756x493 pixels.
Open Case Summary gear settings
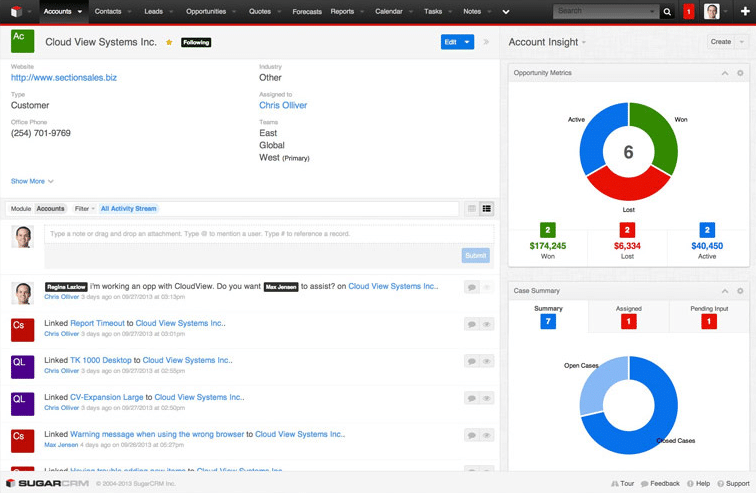click(740, 291)
